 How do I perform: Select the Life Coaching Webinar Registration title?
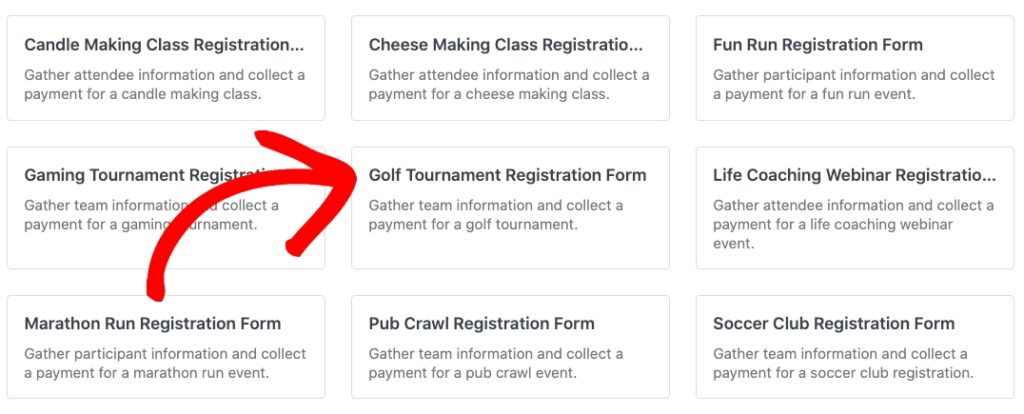coord(854,176)
